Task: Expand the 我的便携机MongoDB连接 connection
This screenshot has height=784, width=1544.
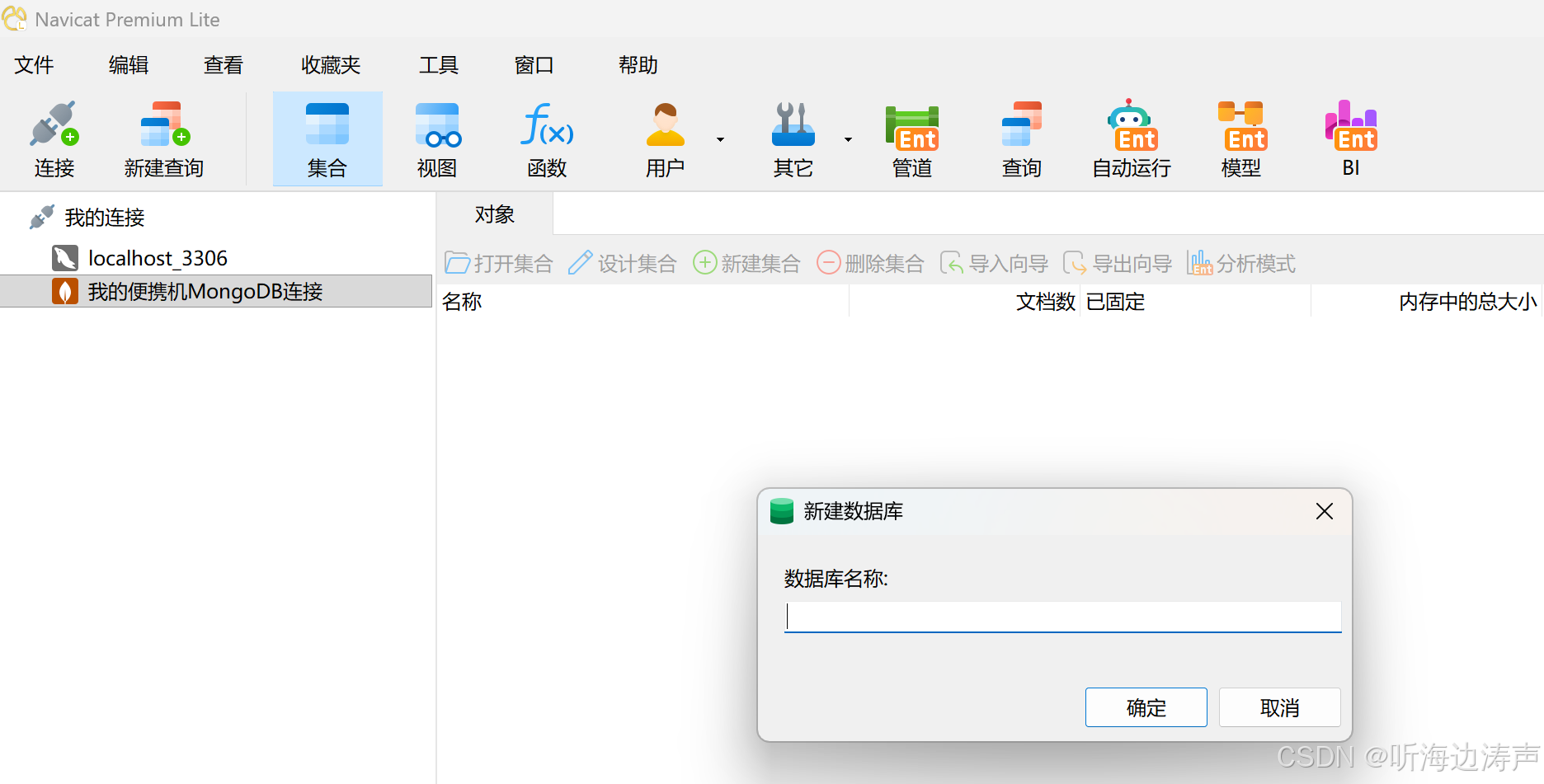Action: point(205,290)
